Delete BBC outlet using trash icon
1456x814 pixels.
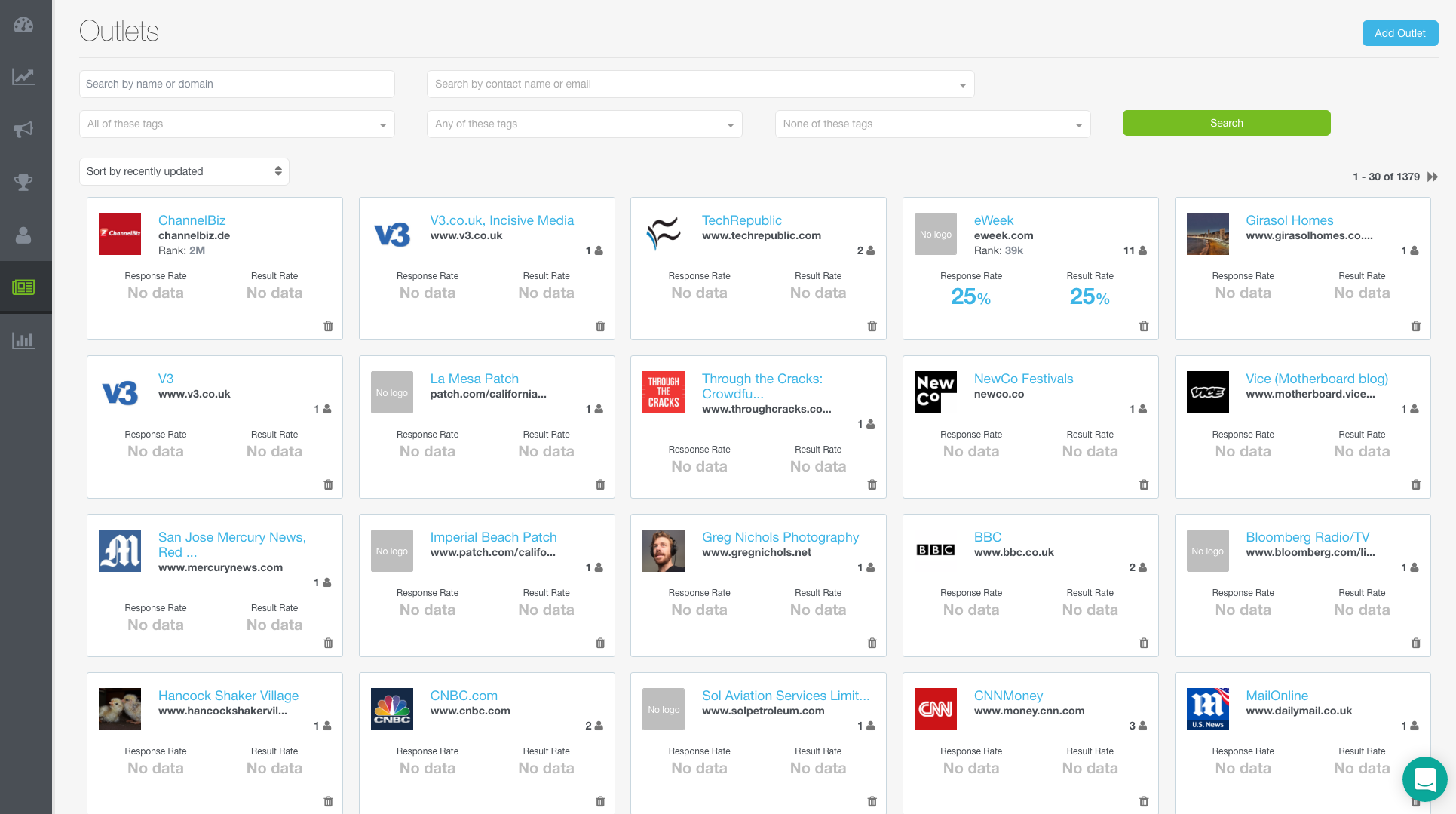[x=1144, y=643]
